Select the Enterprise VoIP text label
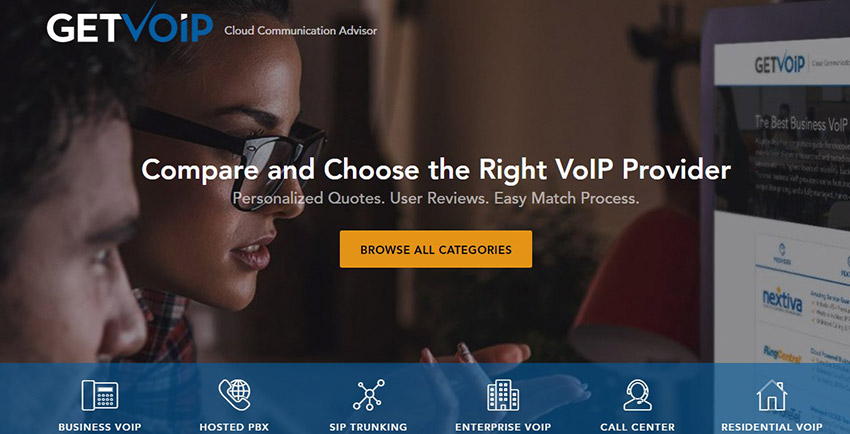850x434 pixels. point(503,427)
